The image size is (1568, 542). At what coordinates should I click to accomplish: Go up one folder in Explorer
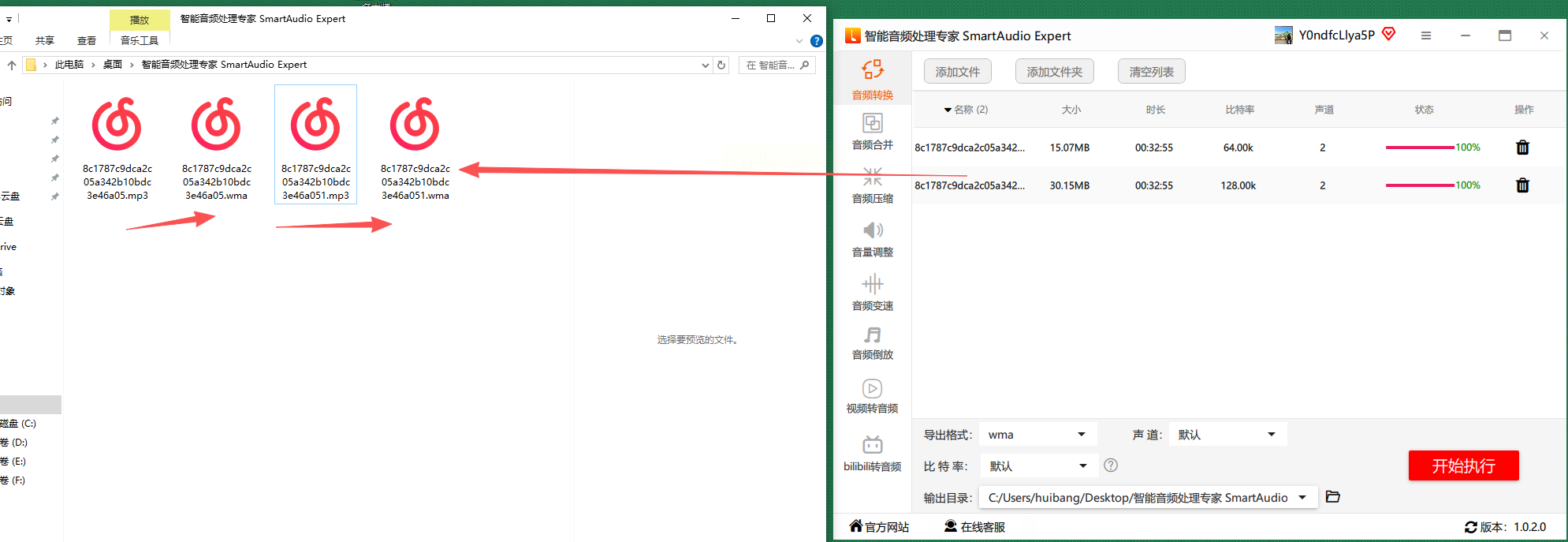point(11,65)
